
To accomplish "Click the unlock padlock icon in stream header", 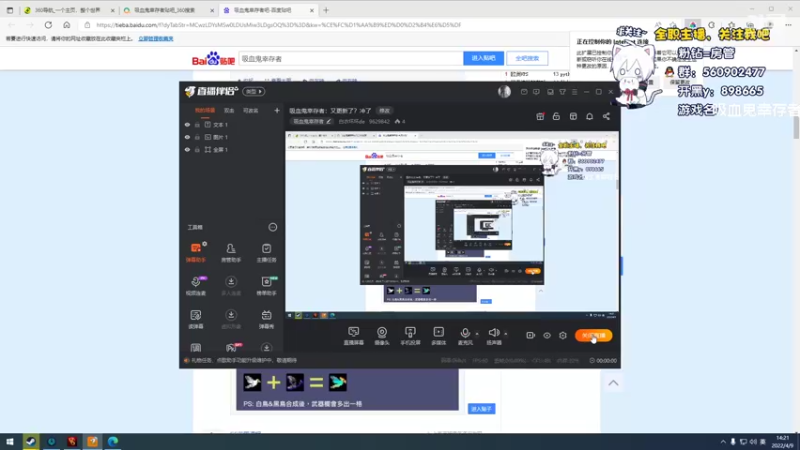I will pyautogui.click(x=556, y=116).
